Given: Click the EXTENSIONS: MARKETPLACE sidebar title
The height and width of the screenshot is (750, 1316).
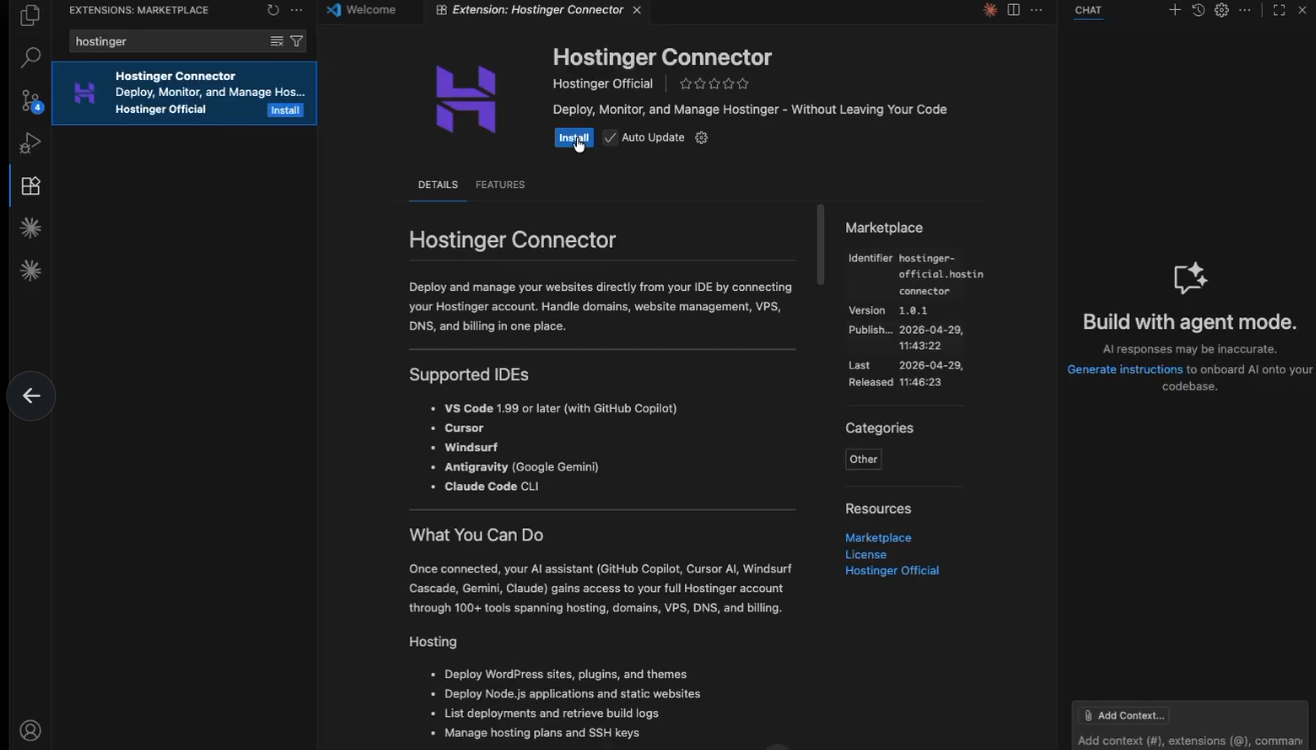Looking at the screenshot, I should pyautogui.click(x=139, y=10).
